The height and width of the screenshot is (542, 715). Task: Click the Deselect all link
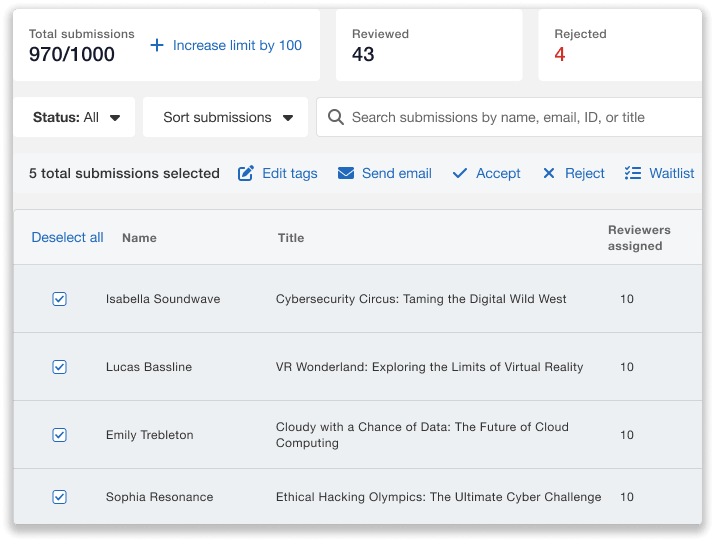[x=67, y=237]
